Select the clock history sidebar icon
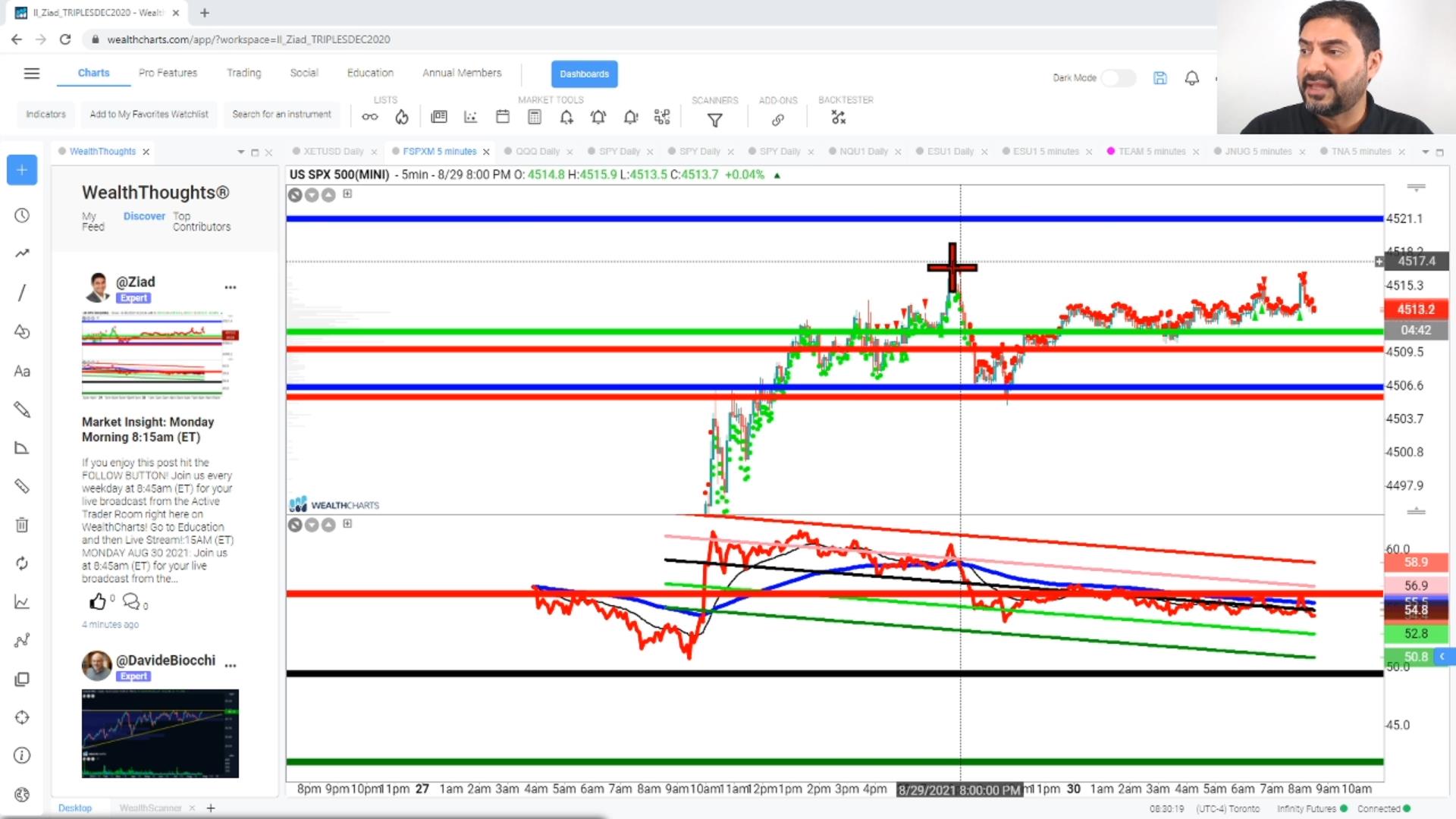 click(x=22, y=216)
